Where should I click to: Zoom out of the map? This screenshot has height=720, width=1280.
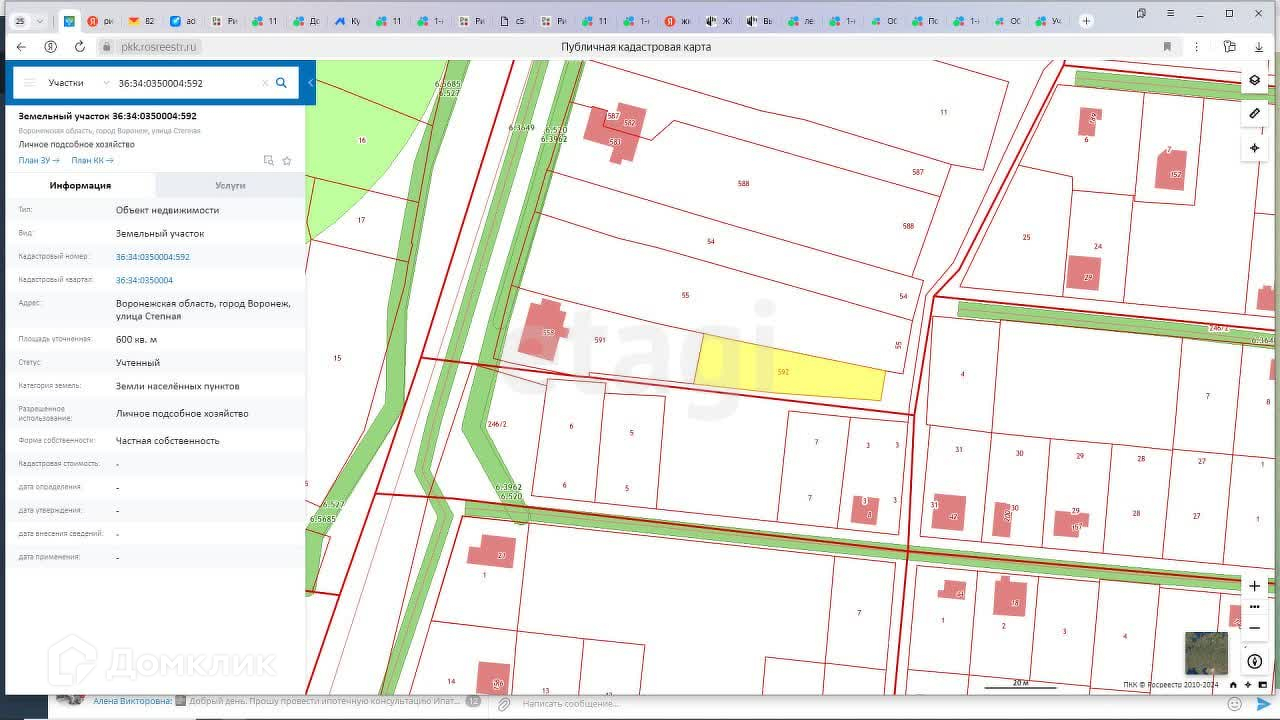pyautogui.click(x=1255, y=628)
